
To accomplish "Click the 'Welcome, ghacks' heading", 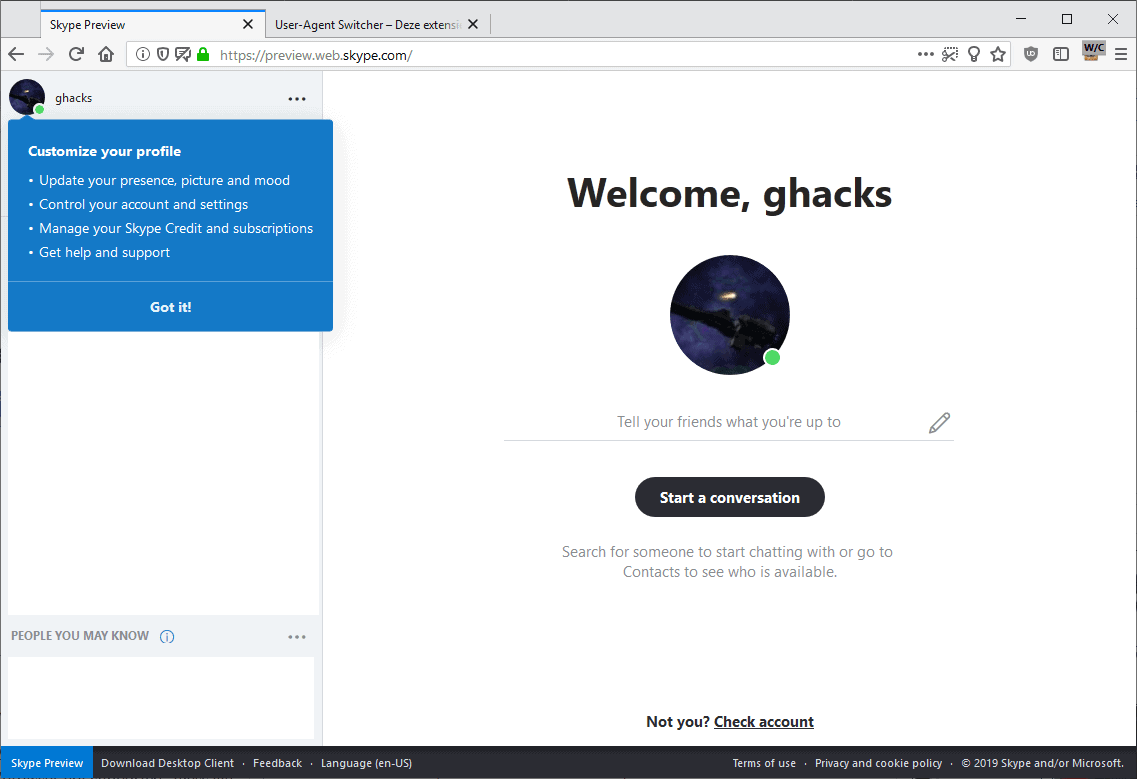I will point(729,193).
